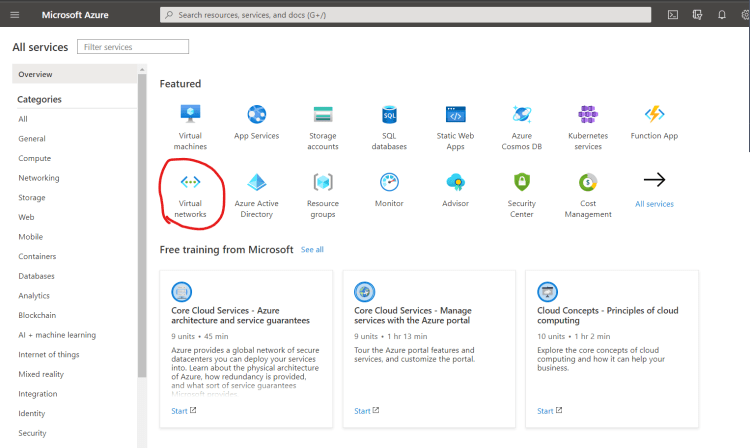Open Principles of cloud computing title
The height and width of the screenshot is (448, 750).
[607, 316]
